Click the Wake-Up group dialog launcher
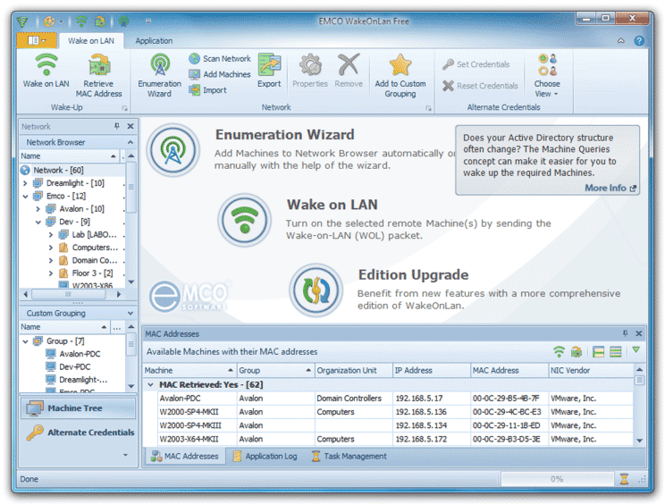The image size is (665, 504). pos(125,108)
